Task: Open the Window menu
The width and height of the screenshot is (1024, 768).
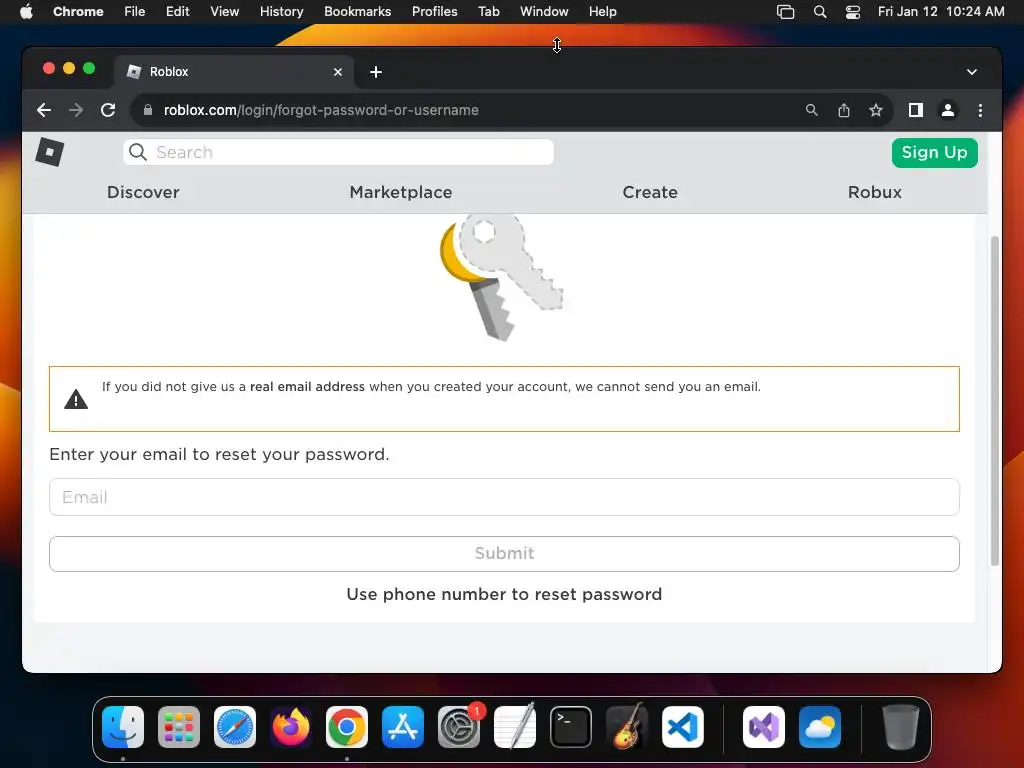Action: click(544, 12)
